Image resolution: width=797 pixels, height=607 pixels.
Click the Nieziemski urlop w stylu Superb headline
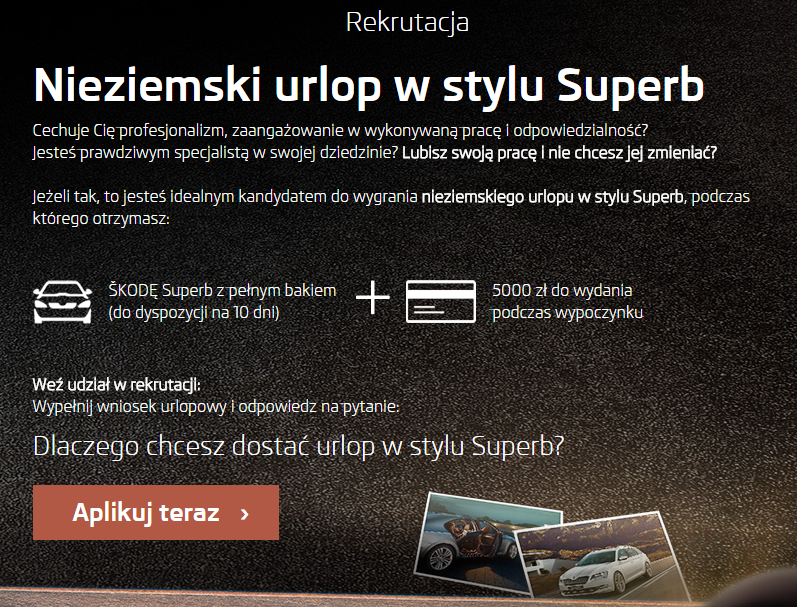(x=369, y=85)
